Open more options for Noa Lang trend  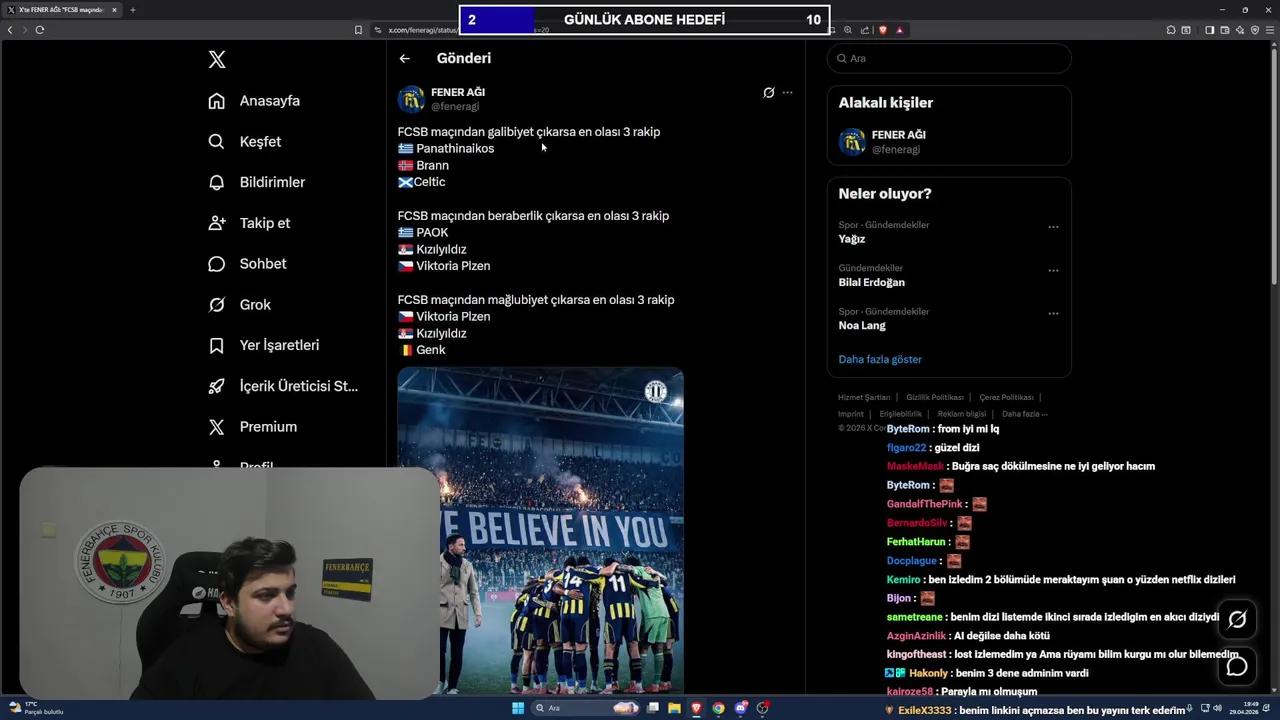[x=1053, y=313]
